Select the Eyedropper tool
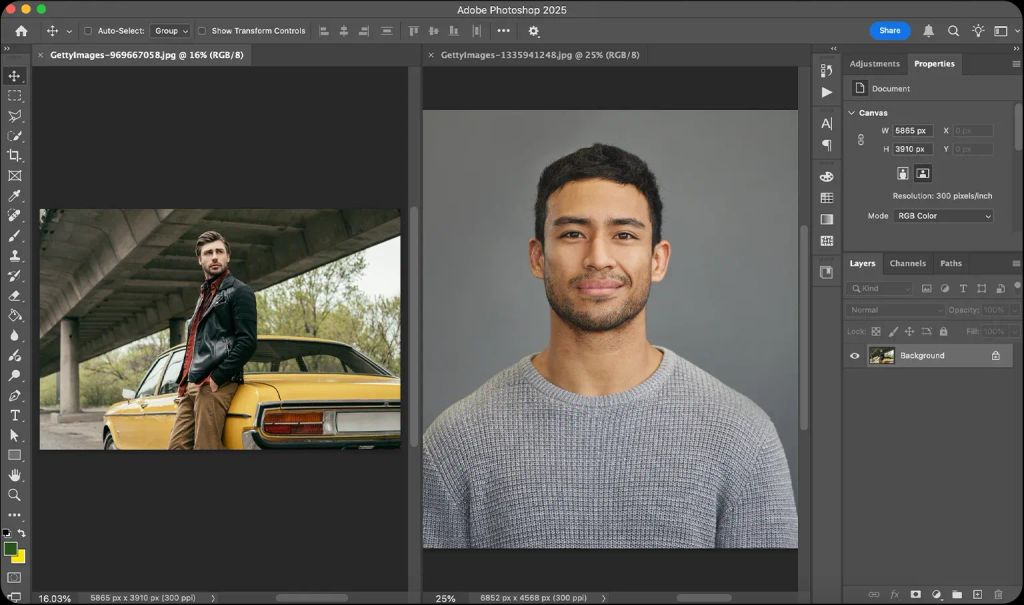This screenshot has width=1024, height=605. click(x=14, y=196)
